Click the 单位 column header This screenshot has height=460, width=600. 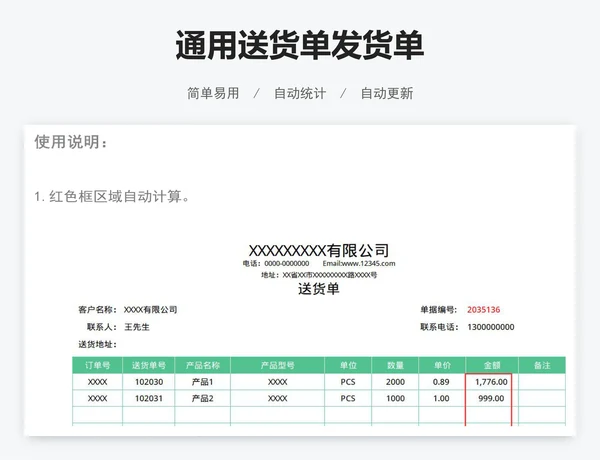coord(348,365)
